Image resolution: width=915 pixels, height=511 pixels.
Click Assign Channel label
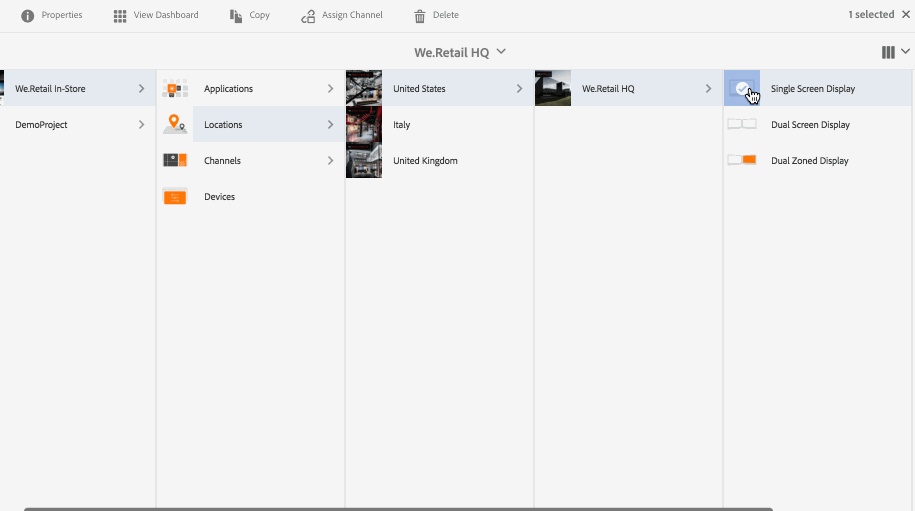tap(352, 15)
